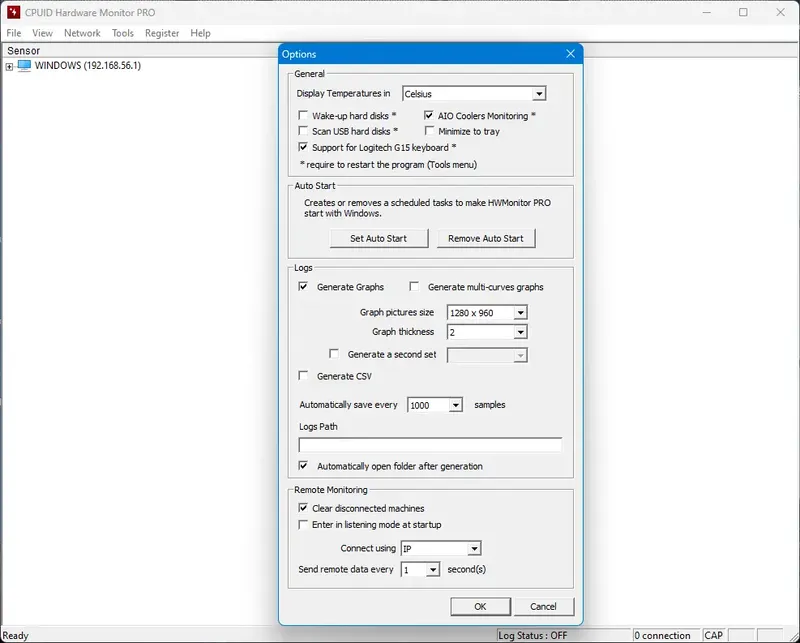Open Automatically save every samples dropdown
The image size is (800, 643).
click(435, 405)
